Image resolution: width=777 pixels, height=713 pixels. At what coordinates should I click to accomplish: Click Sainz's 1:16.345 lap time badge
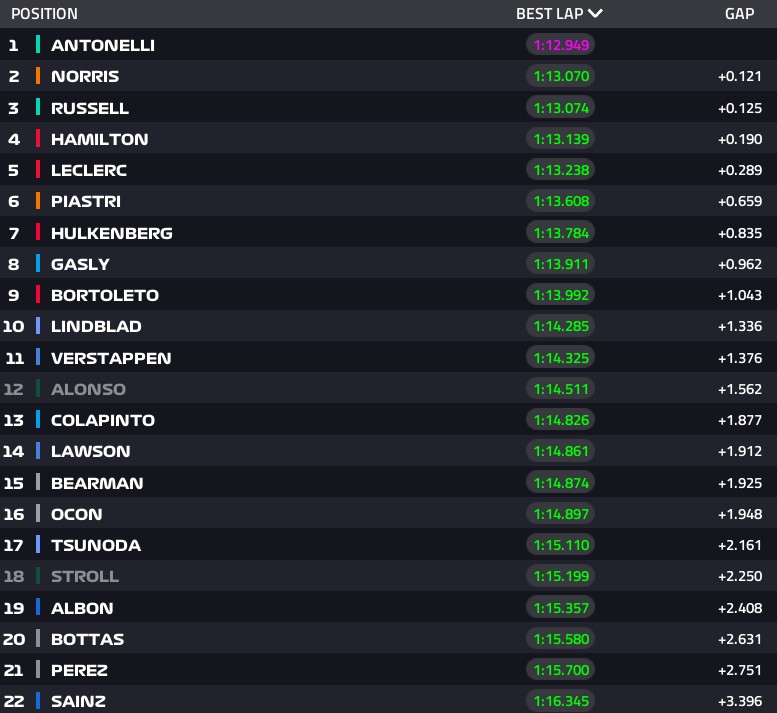[x=560, y=701]
